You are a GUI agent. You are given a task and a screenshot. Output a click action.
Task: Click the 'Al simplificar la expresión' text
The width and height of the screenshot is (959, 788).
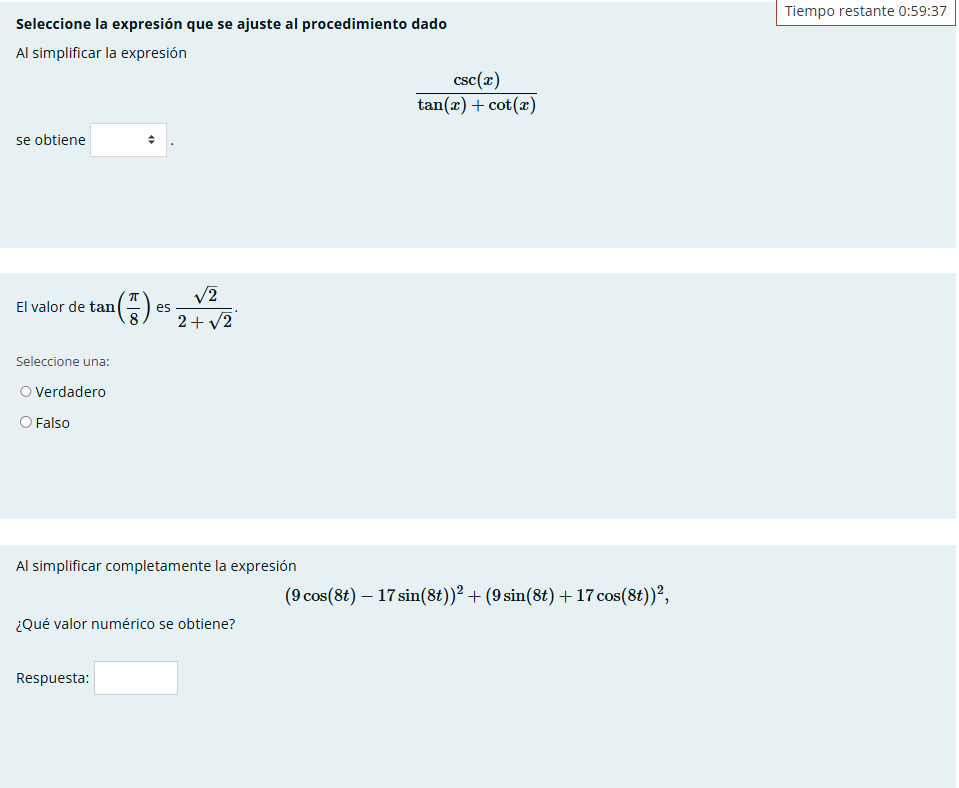pyautogui.click(x=101, y=53)
